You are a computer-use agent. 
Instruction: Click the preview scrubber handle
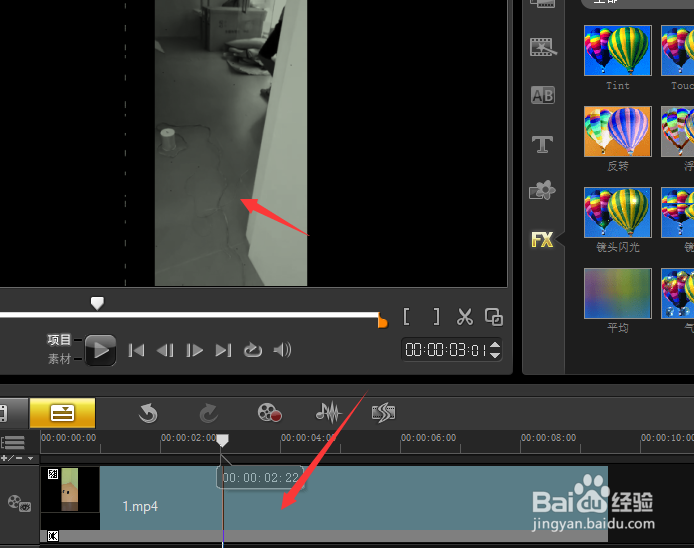tap(97, 303)
